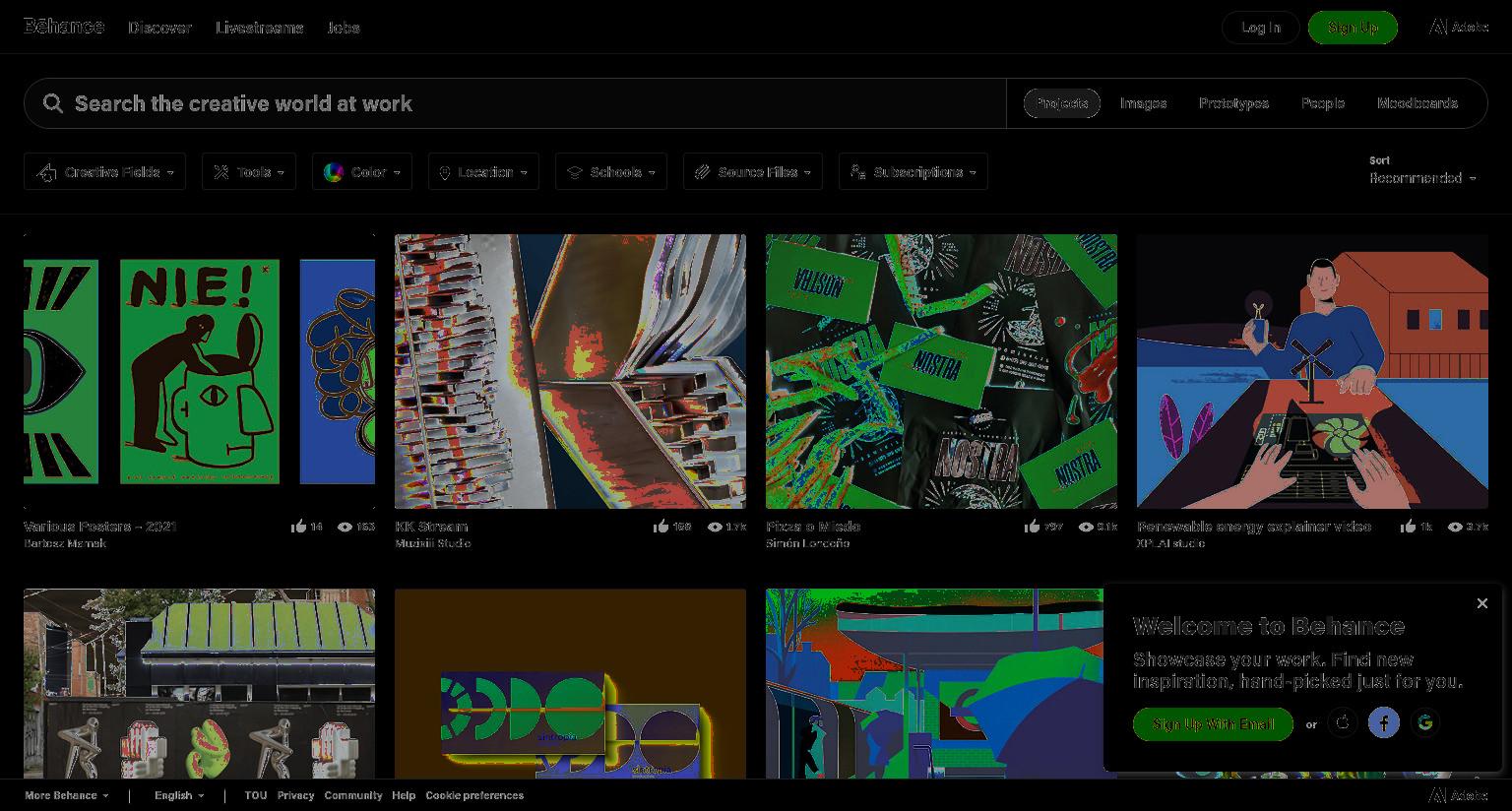Click Sign Up With Email

(x=1213, y=724)
